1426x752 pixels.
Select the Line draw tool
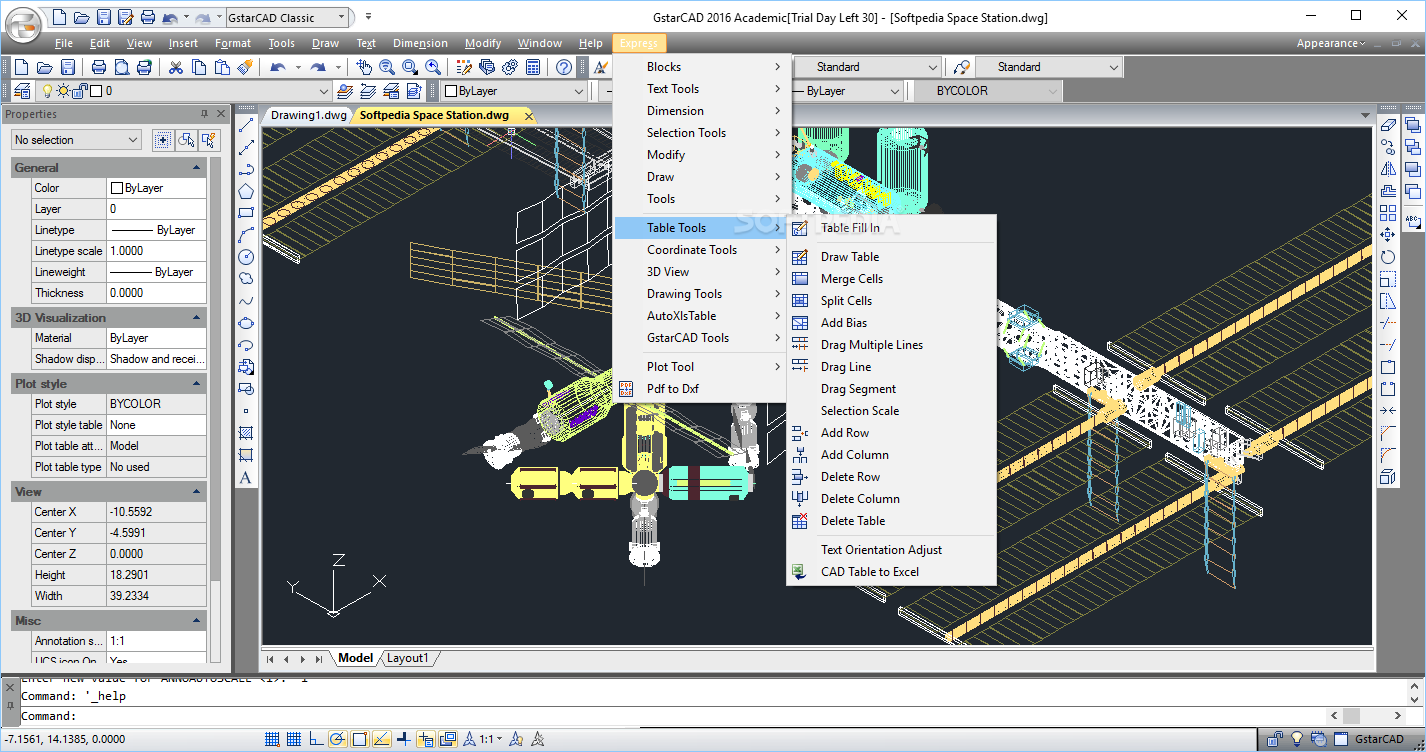[246, 125]
